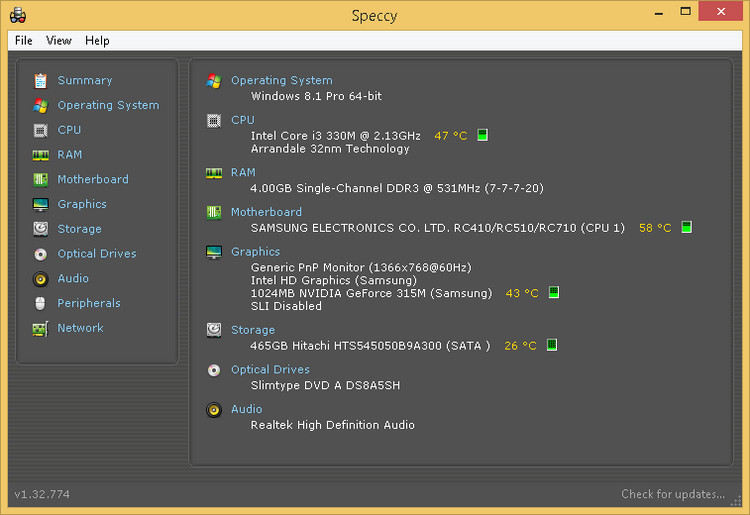
Task: Open the Storage section from sidebar
Action: click(79, 229)
